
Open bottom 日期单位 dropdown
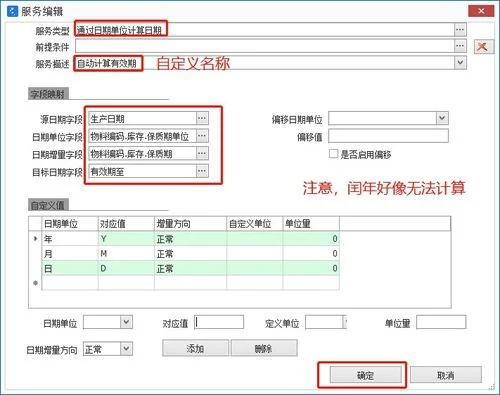tap(126, 322)
